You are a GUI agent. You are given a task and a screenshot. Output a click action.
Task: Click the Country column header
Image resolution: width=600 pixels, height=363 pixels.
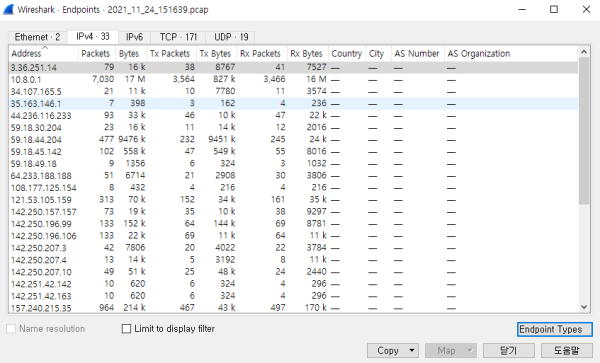point(347,54)
